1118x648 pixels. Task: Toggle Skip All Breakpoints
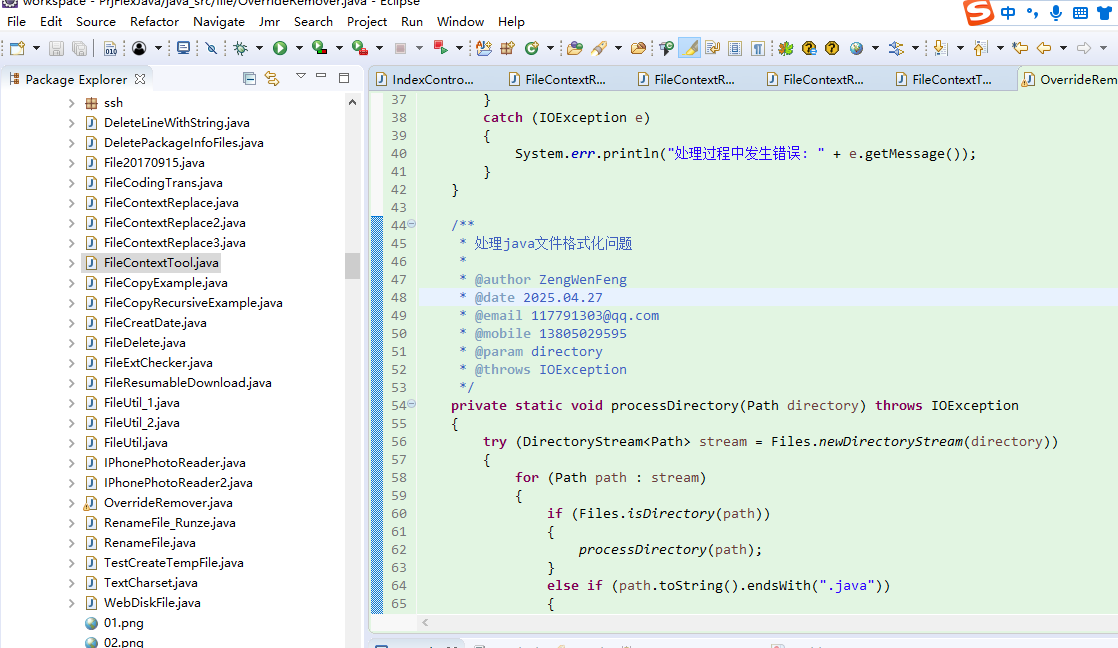tap(211, 48)
